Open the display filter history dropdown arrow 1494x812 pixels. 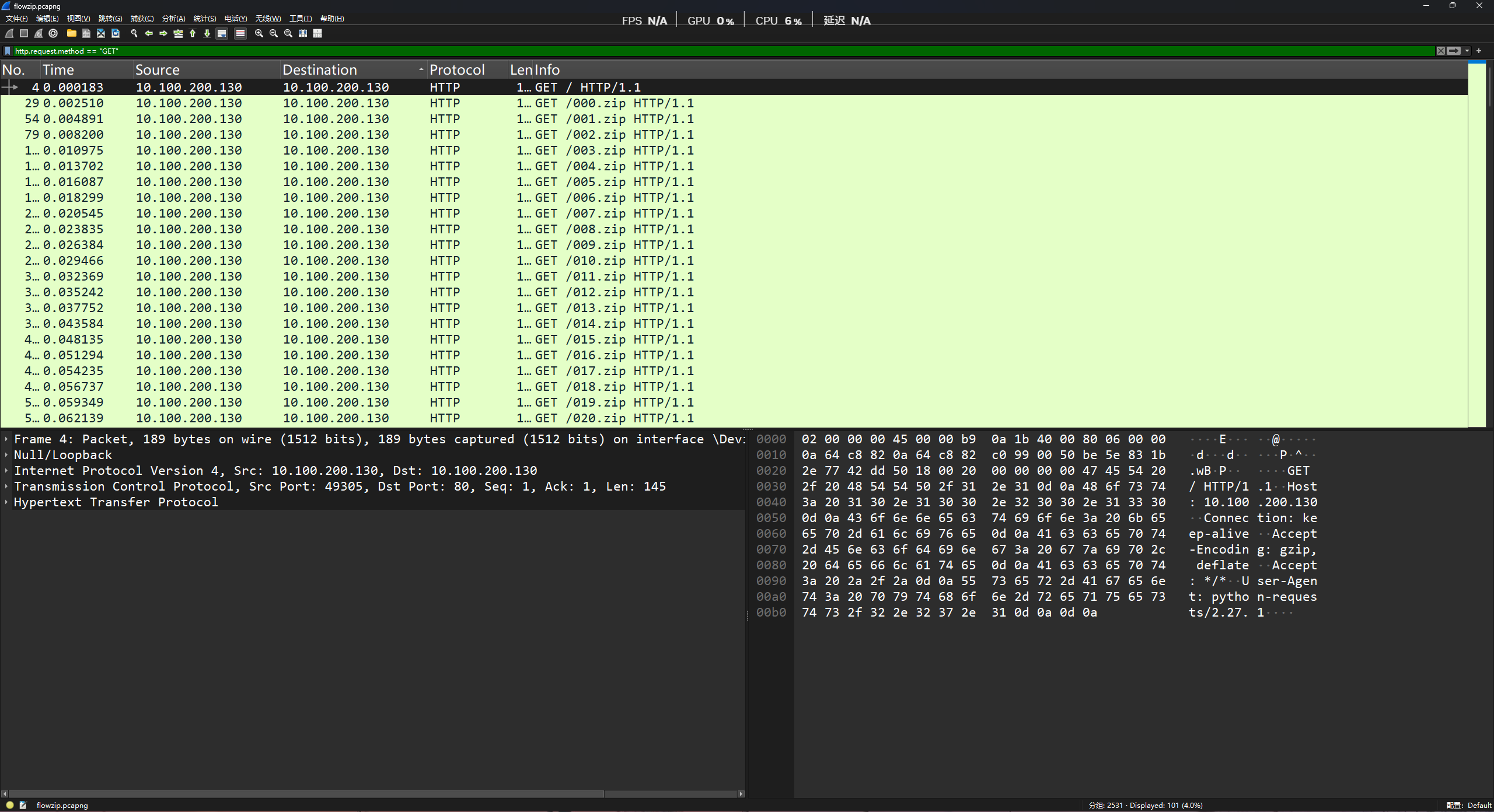(x=1467, y=51)
